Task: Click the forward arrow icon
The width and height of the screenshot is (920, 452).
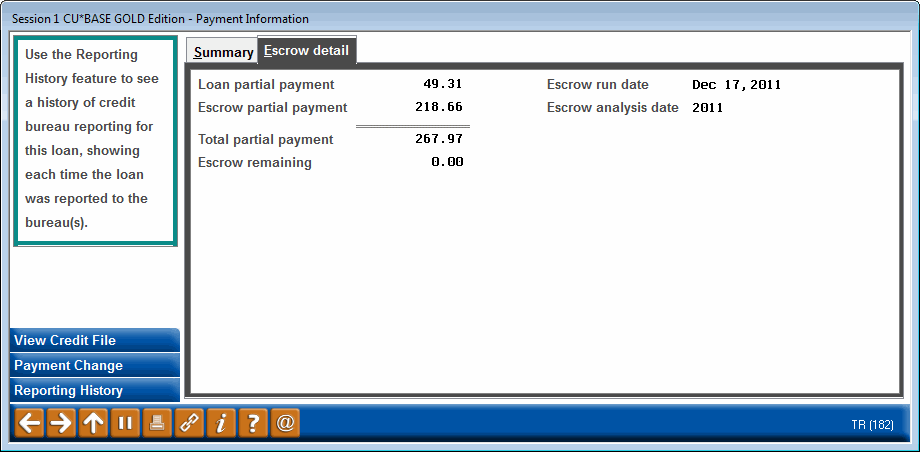Action: pos(61,423)
